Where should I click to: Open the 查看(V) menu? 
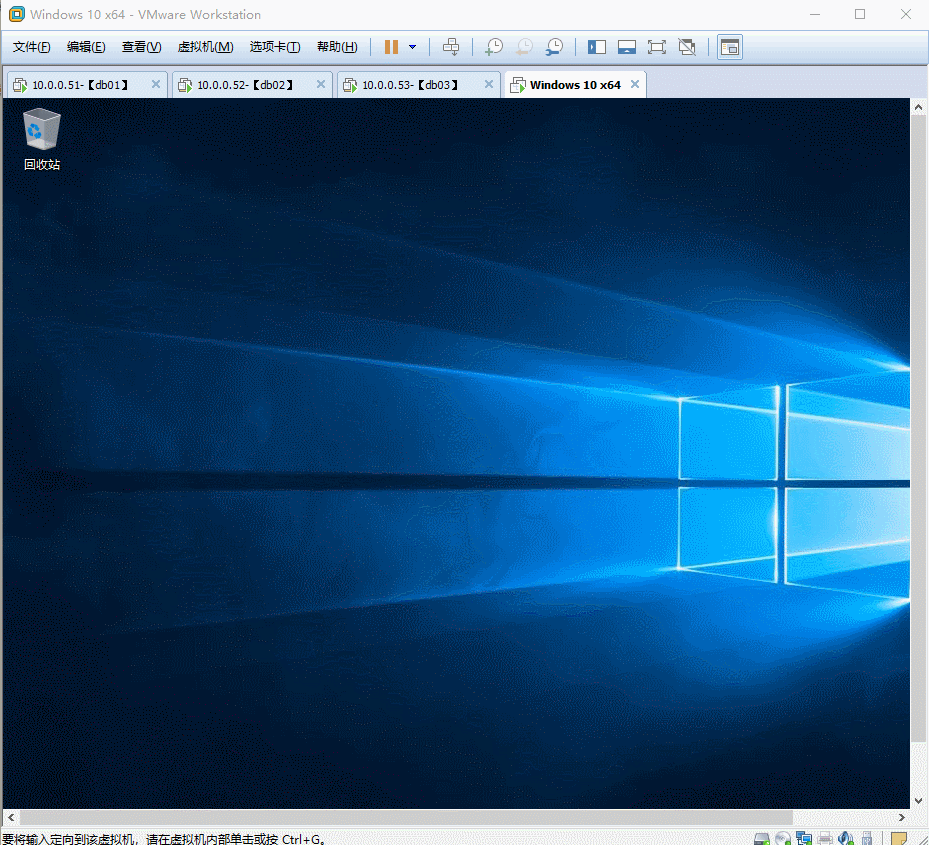141,47
